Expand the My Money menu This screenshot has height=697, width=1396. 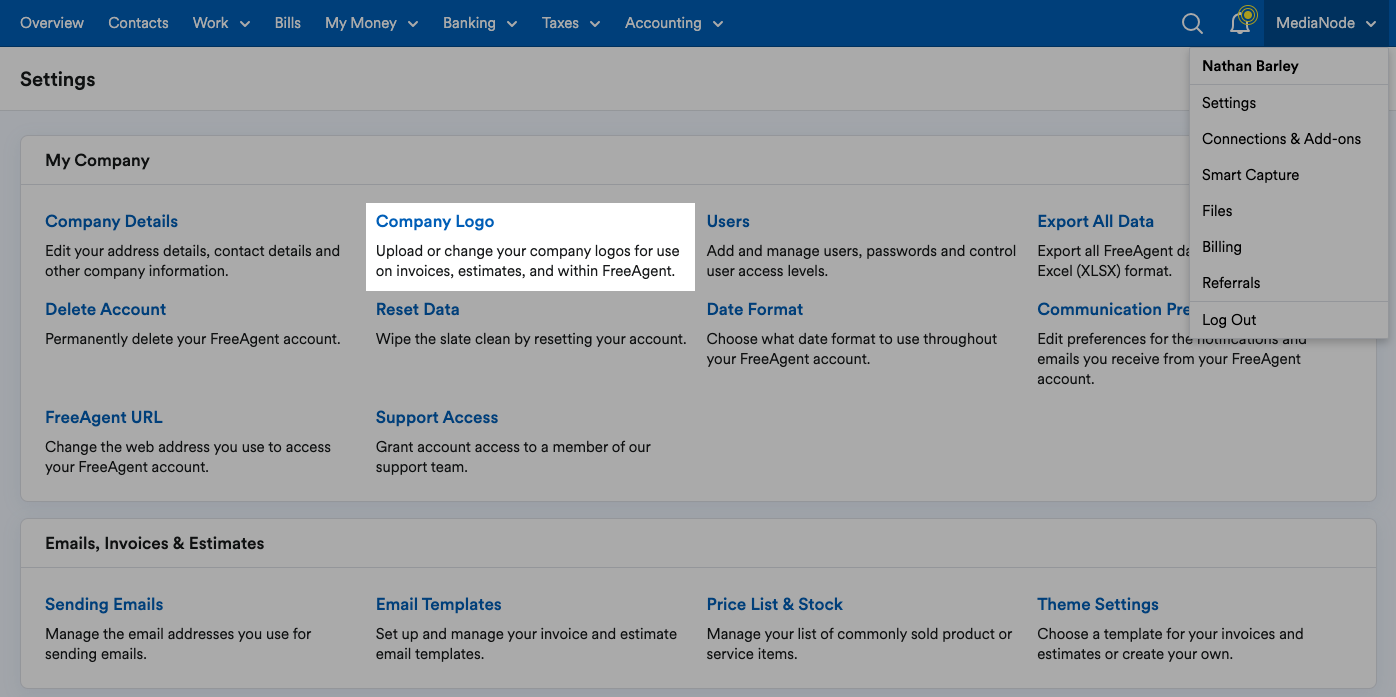click(x=371, y=23)
